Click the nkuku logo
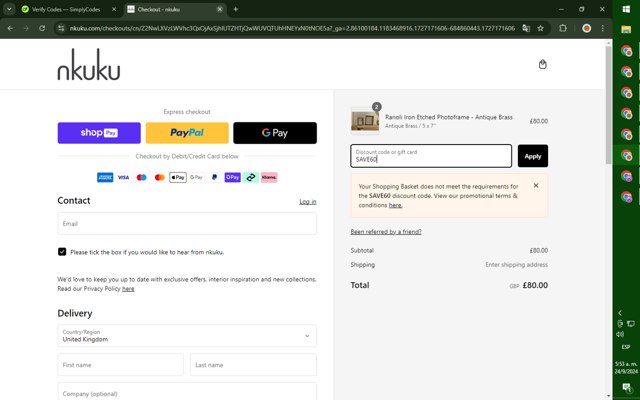Screen dimensions: 640x400 tap(89, 64)
